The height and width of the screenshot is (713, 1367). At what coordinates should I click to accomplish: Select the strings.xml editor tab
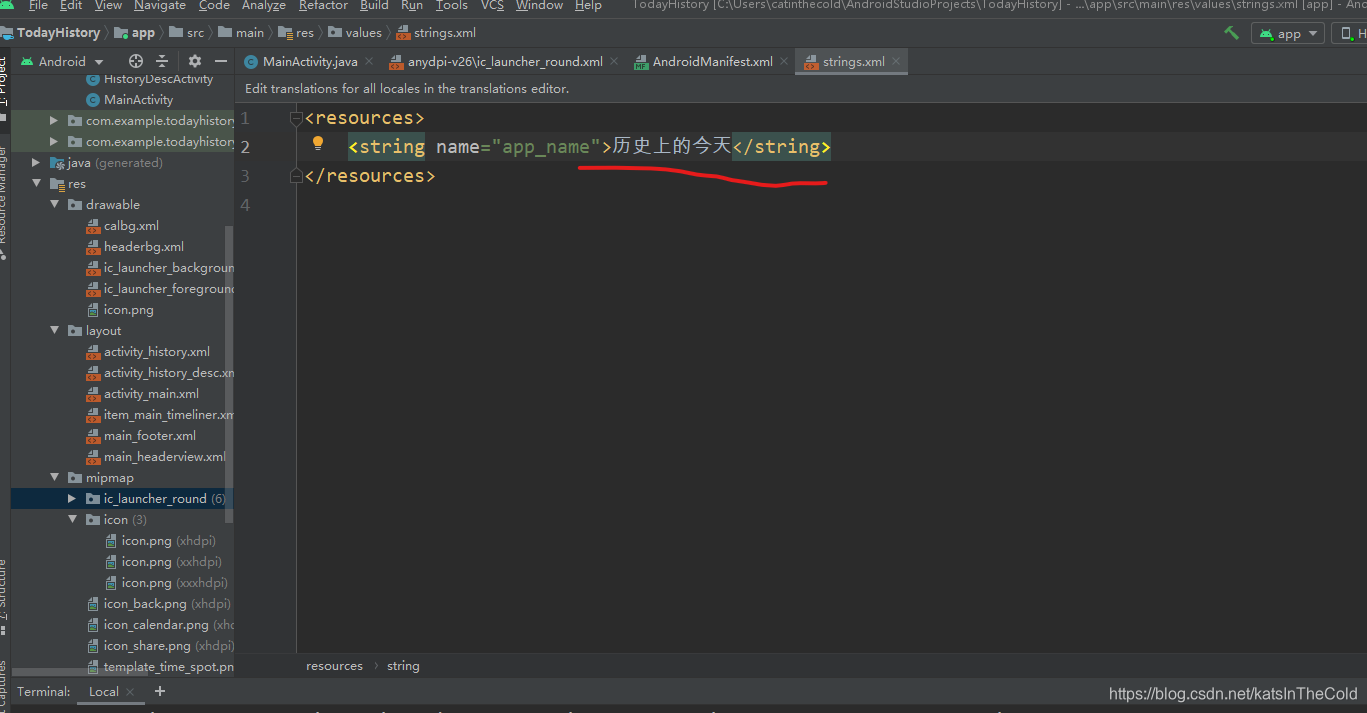(853, 61)
